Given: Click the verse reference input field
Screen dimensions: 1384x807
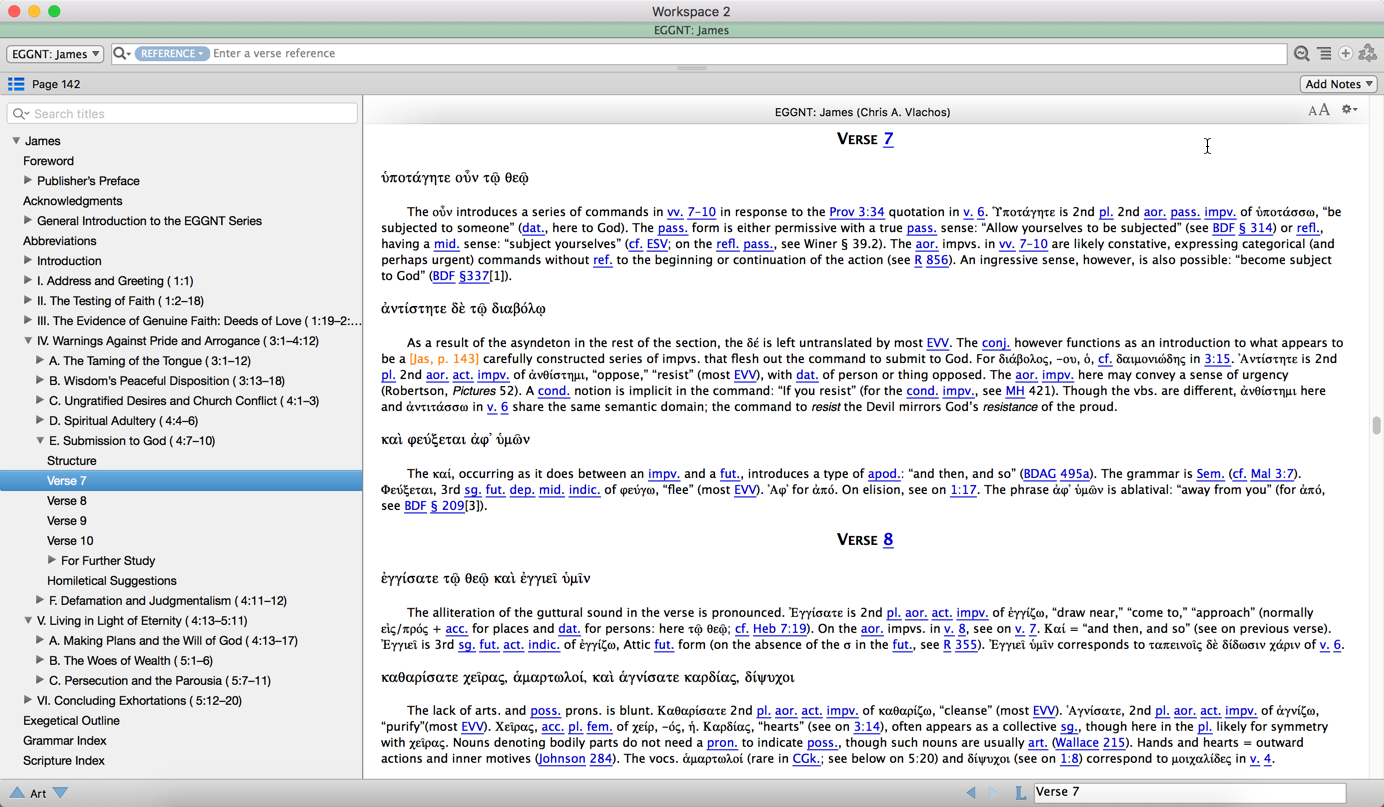Looking at the screenshot, I should point(748,54).
